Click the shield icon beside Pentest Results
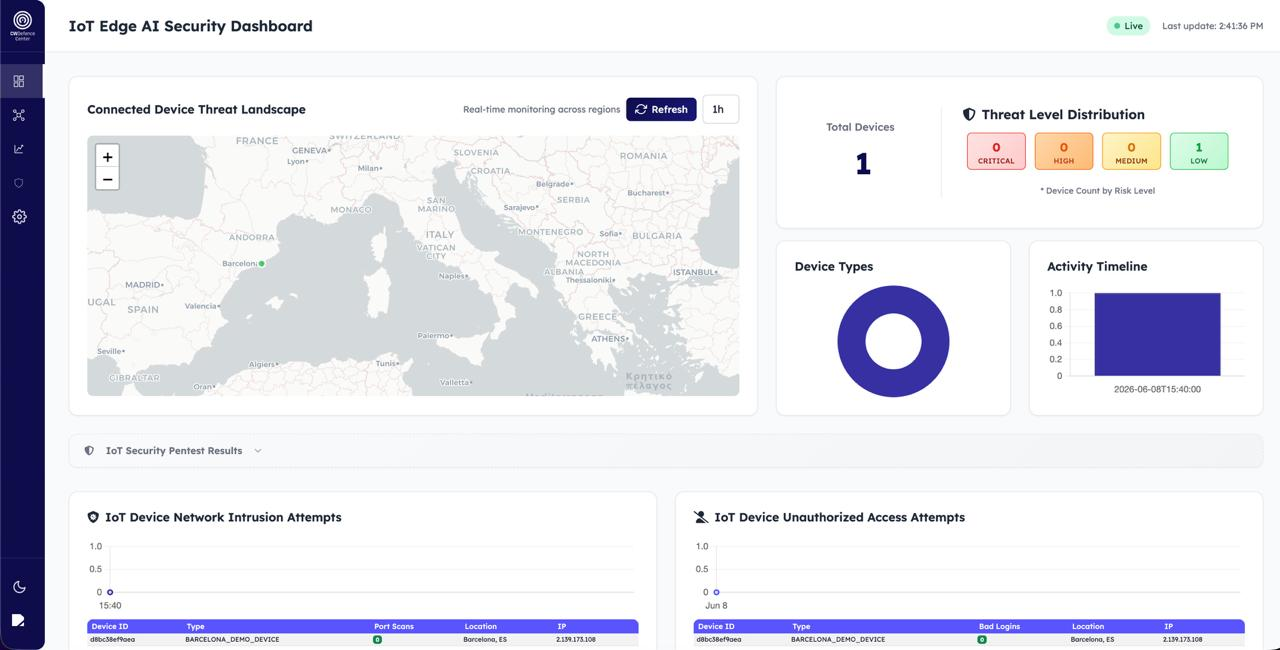Viewport: 1280px width, 650px height. tap(89, 451)
